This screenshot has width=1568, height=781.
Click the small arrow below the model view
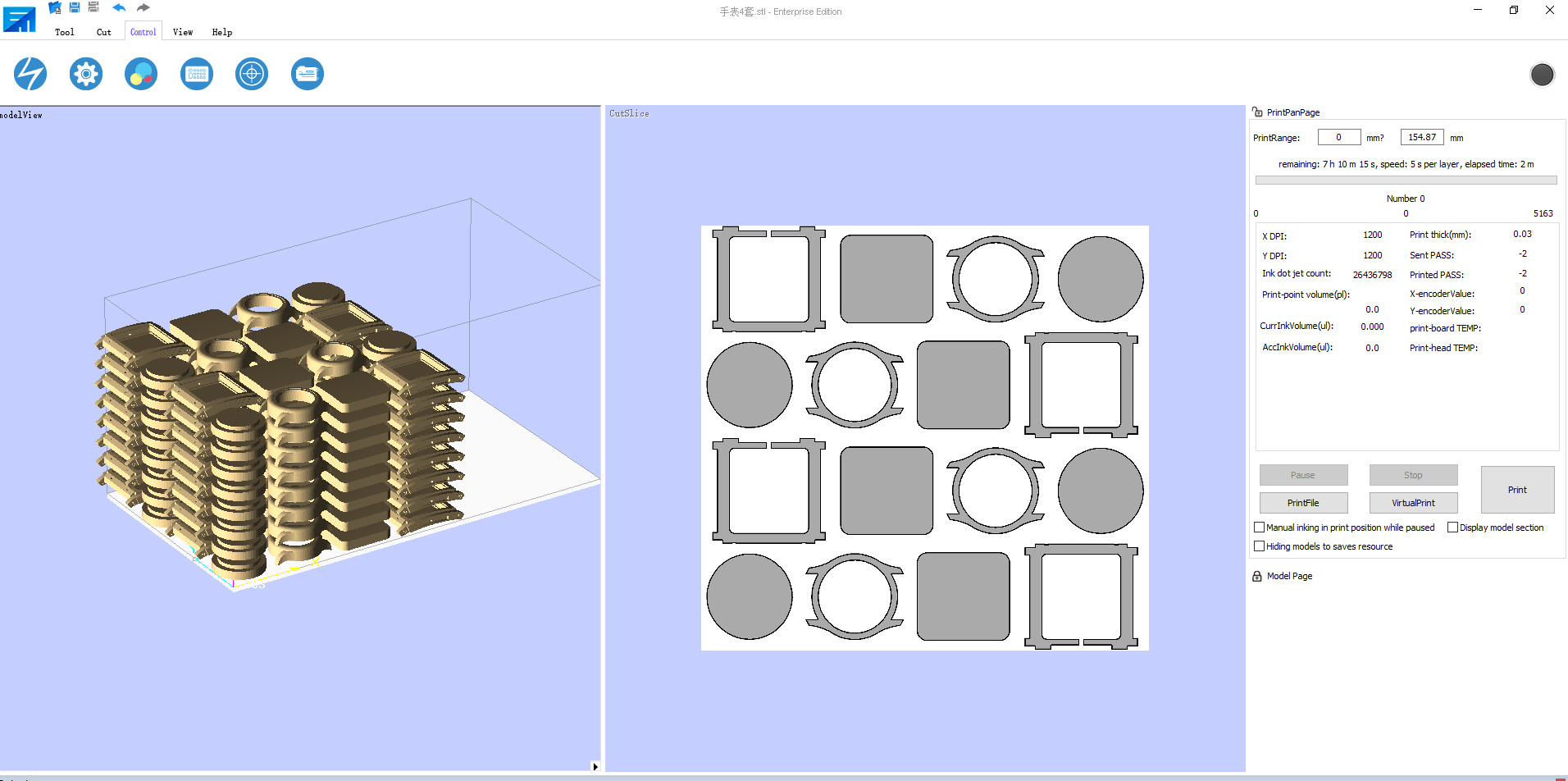coord(595,766)
